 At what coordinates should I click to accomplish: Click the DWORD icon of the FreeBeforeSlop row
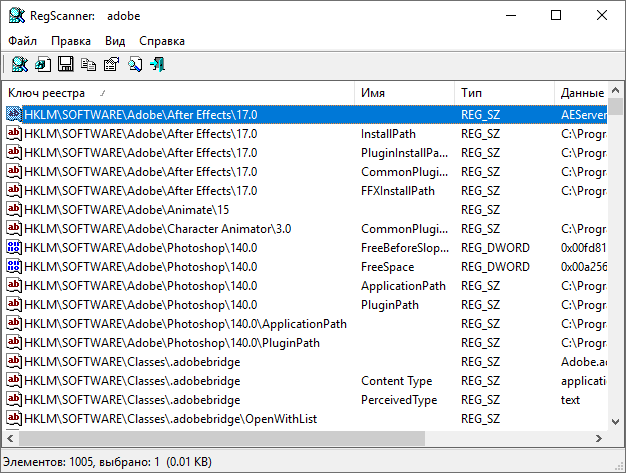14,248
